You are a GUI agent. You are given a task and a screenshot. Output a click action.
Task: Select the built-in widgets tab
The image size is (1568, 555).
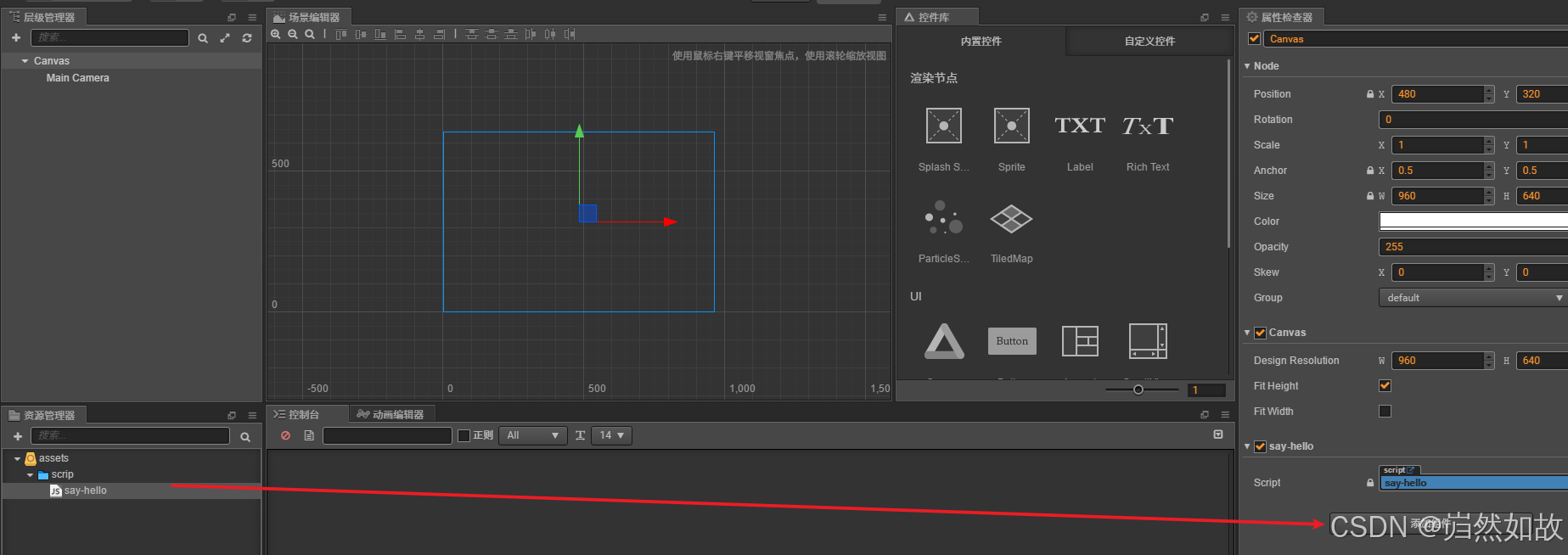click(x=981, y=41)
